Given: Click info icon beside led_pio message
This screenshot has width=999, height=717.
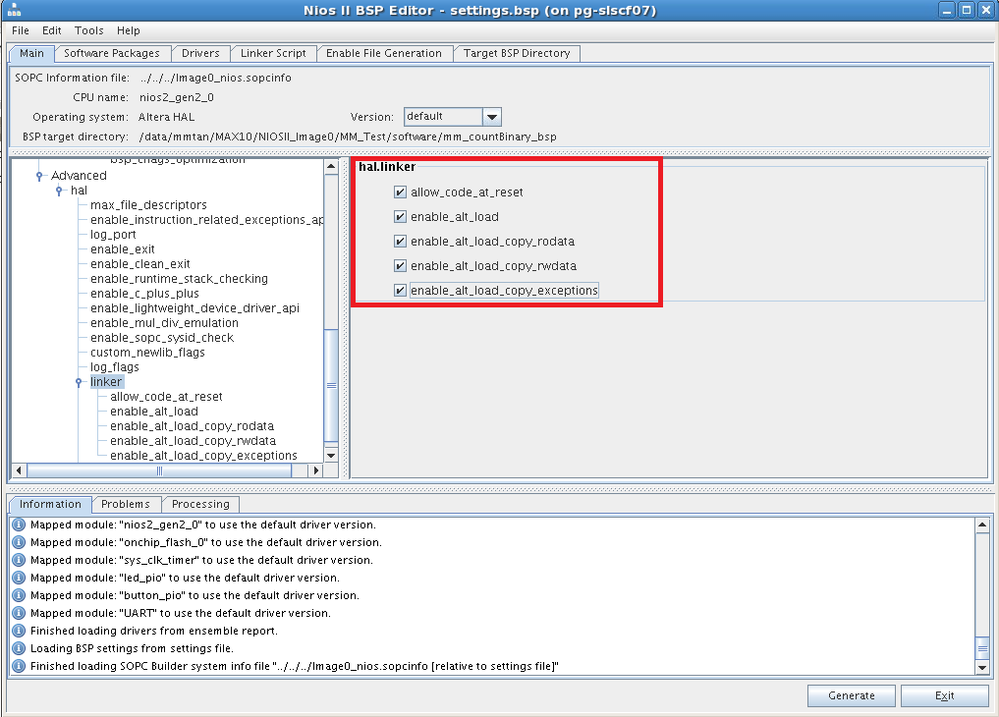Looking at the screenshot, I should [18, 577].
